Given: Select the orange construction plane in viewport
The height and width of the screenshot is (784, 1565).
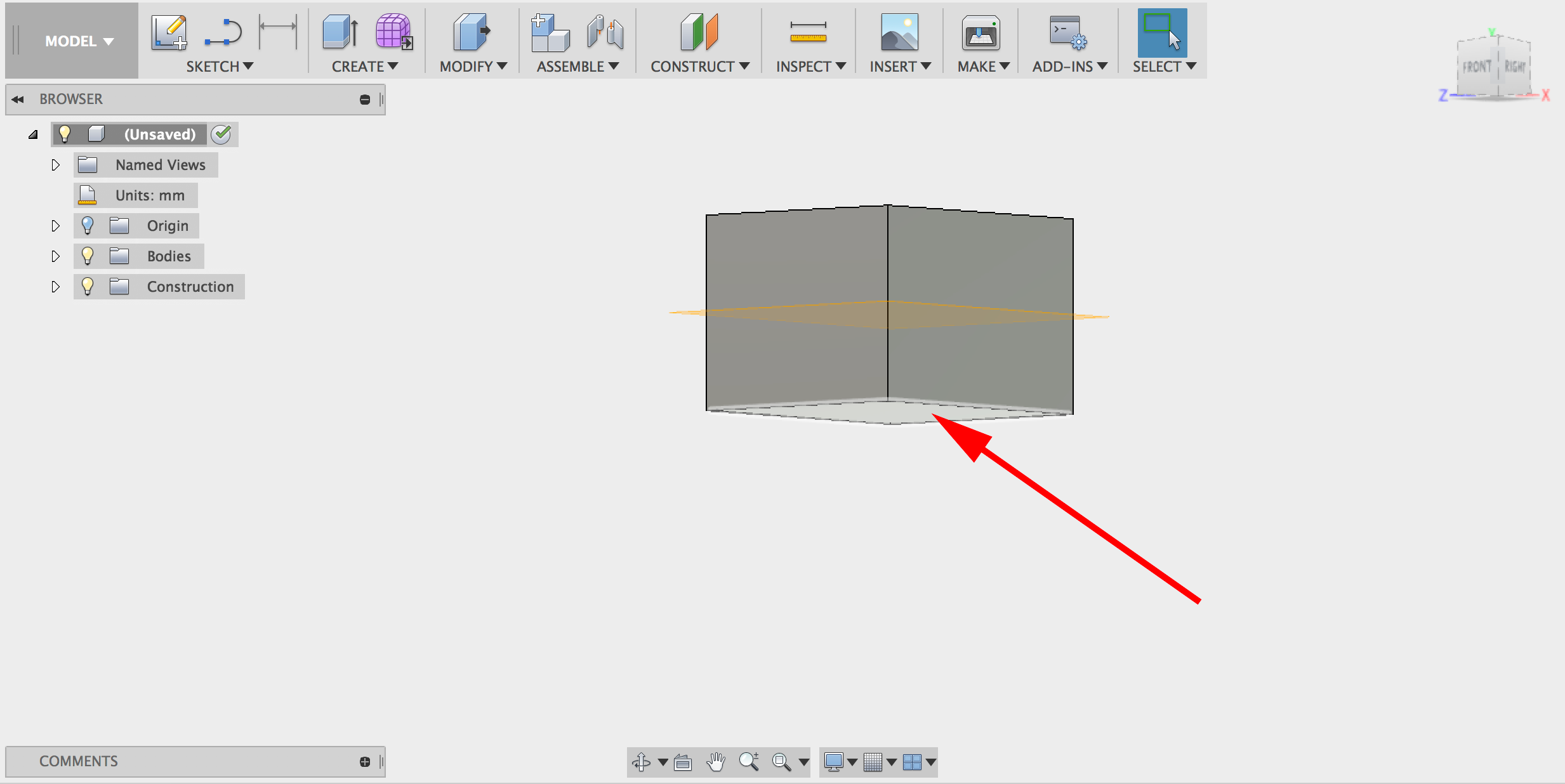Looking at the screenshot, I should 888,315.
